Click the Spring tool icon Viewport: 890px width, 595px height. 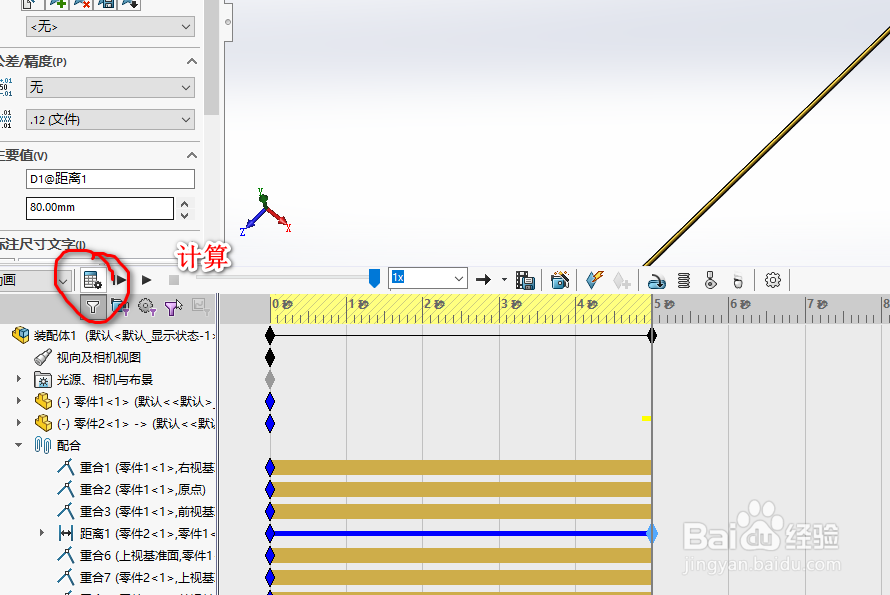(x=685, y=280)
